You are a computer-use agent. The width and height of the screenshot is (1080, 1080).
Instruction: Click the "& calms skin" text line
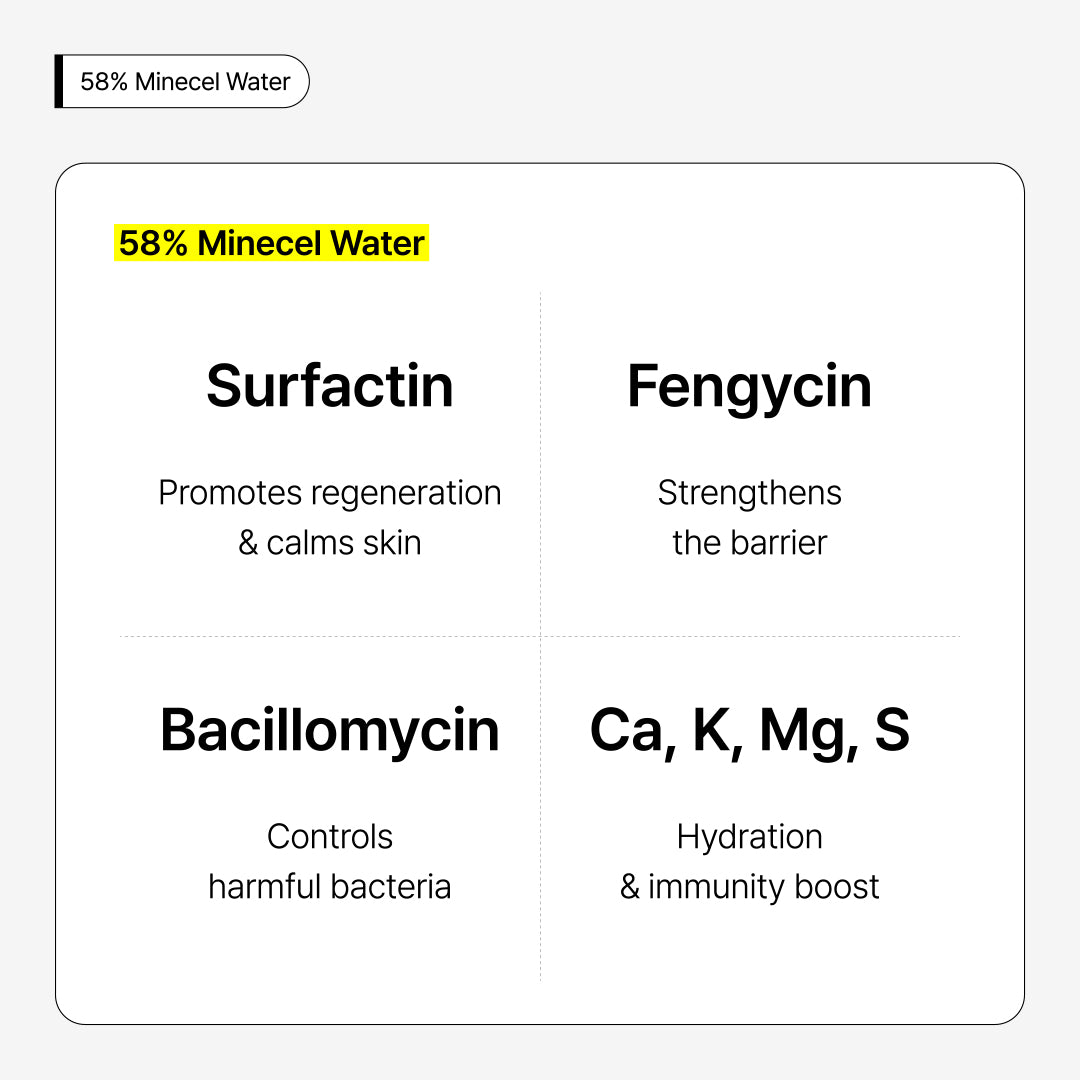tap(330, 543)
